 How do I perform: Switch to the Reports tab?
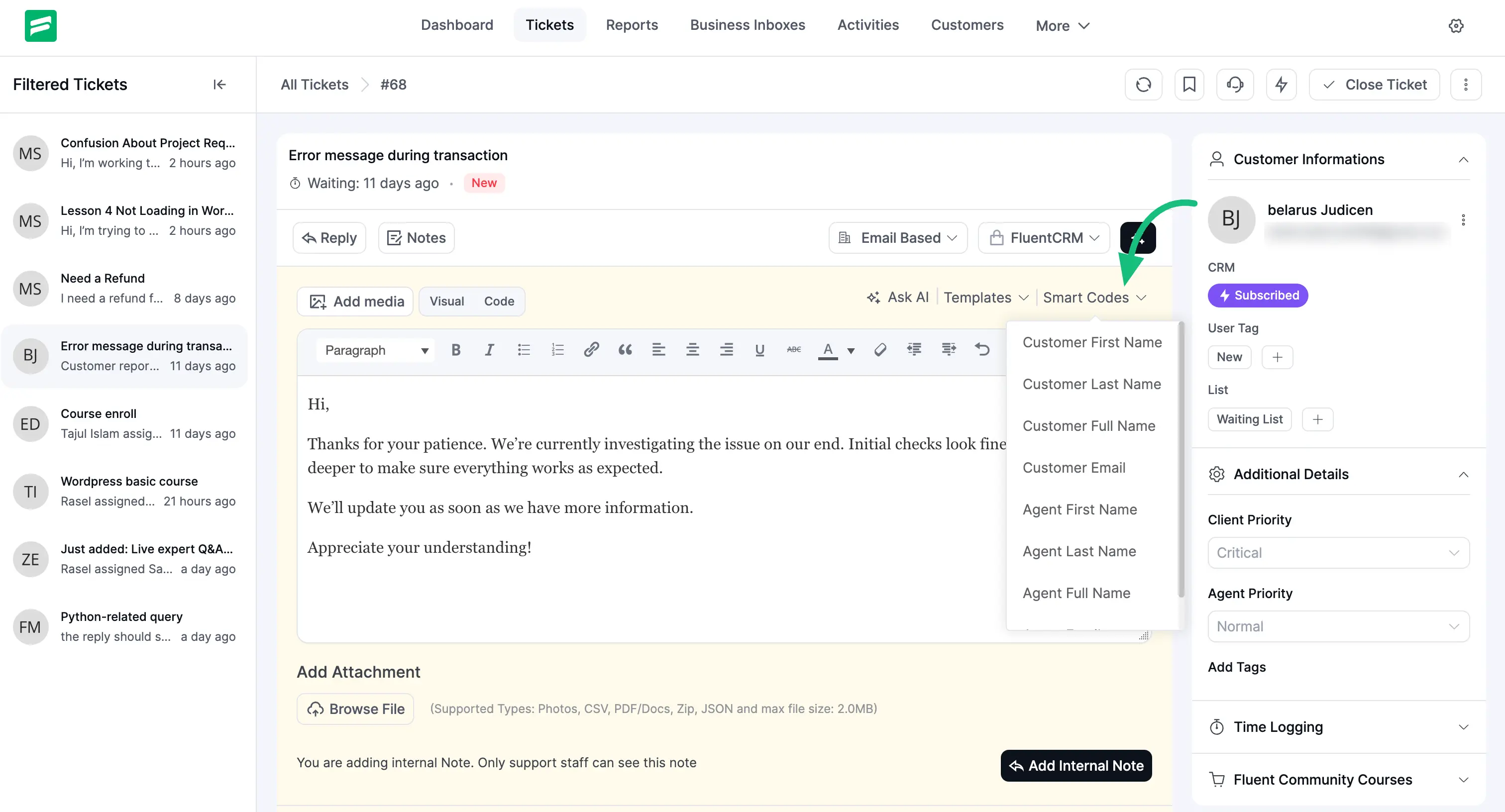tap(632, 24)
